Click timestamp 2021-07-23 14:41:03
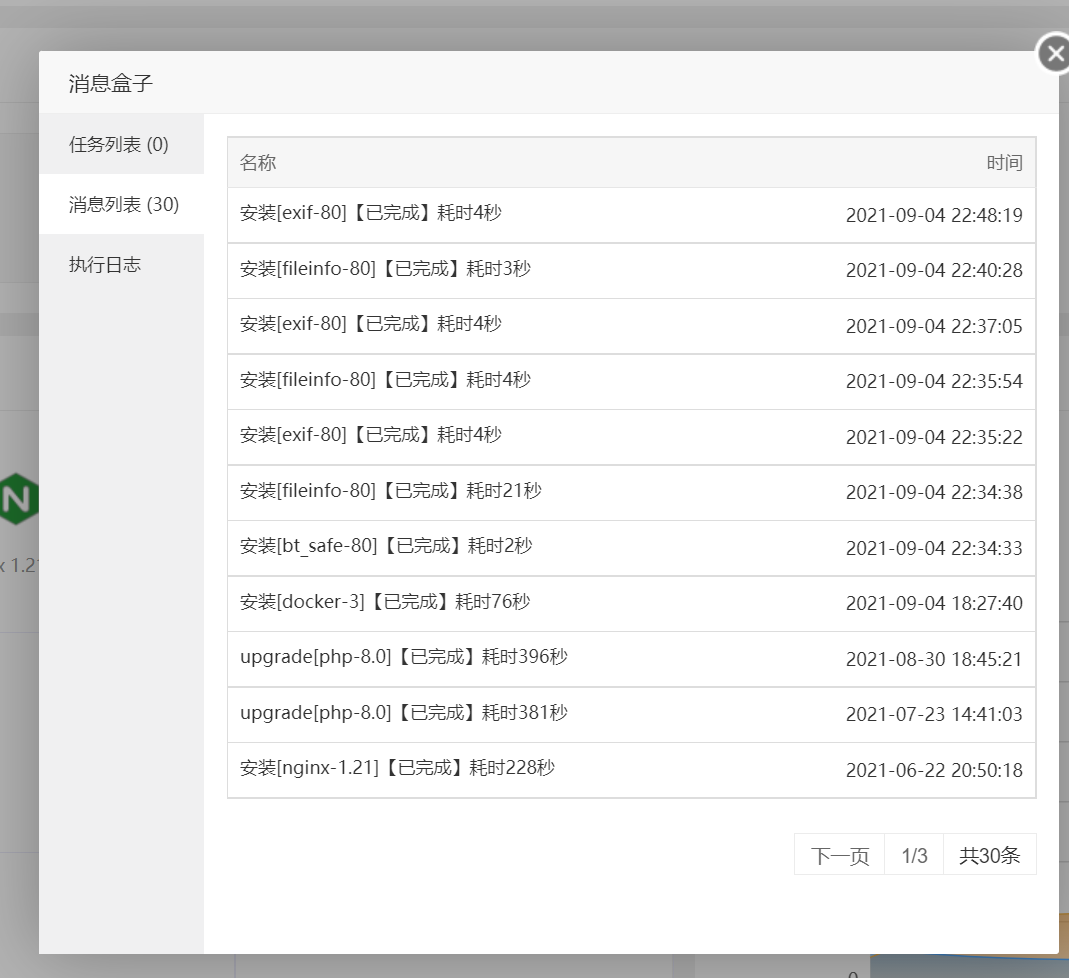The image size is (1069, 978). pyautogui.click(x=934, y=714)
